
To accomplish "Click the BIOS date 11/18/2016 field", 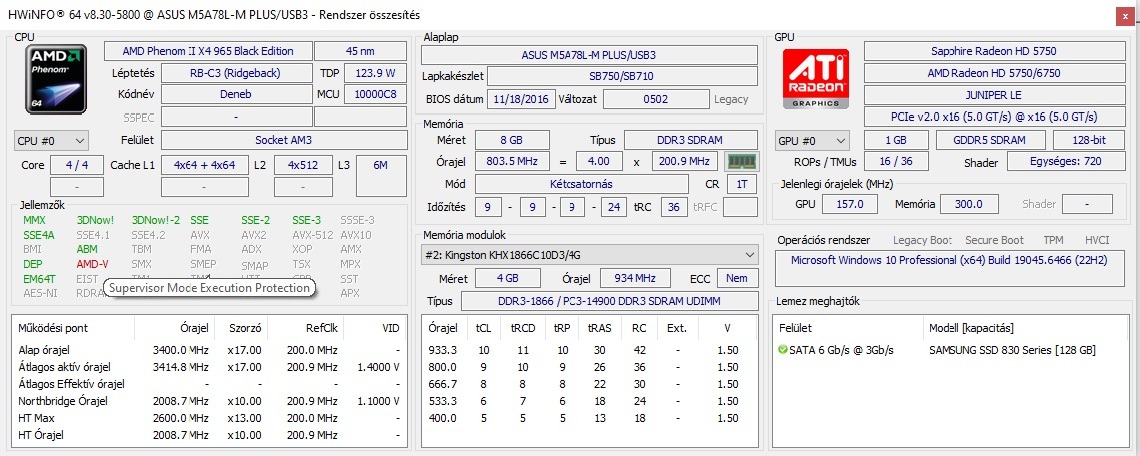I will coord(521,99).
